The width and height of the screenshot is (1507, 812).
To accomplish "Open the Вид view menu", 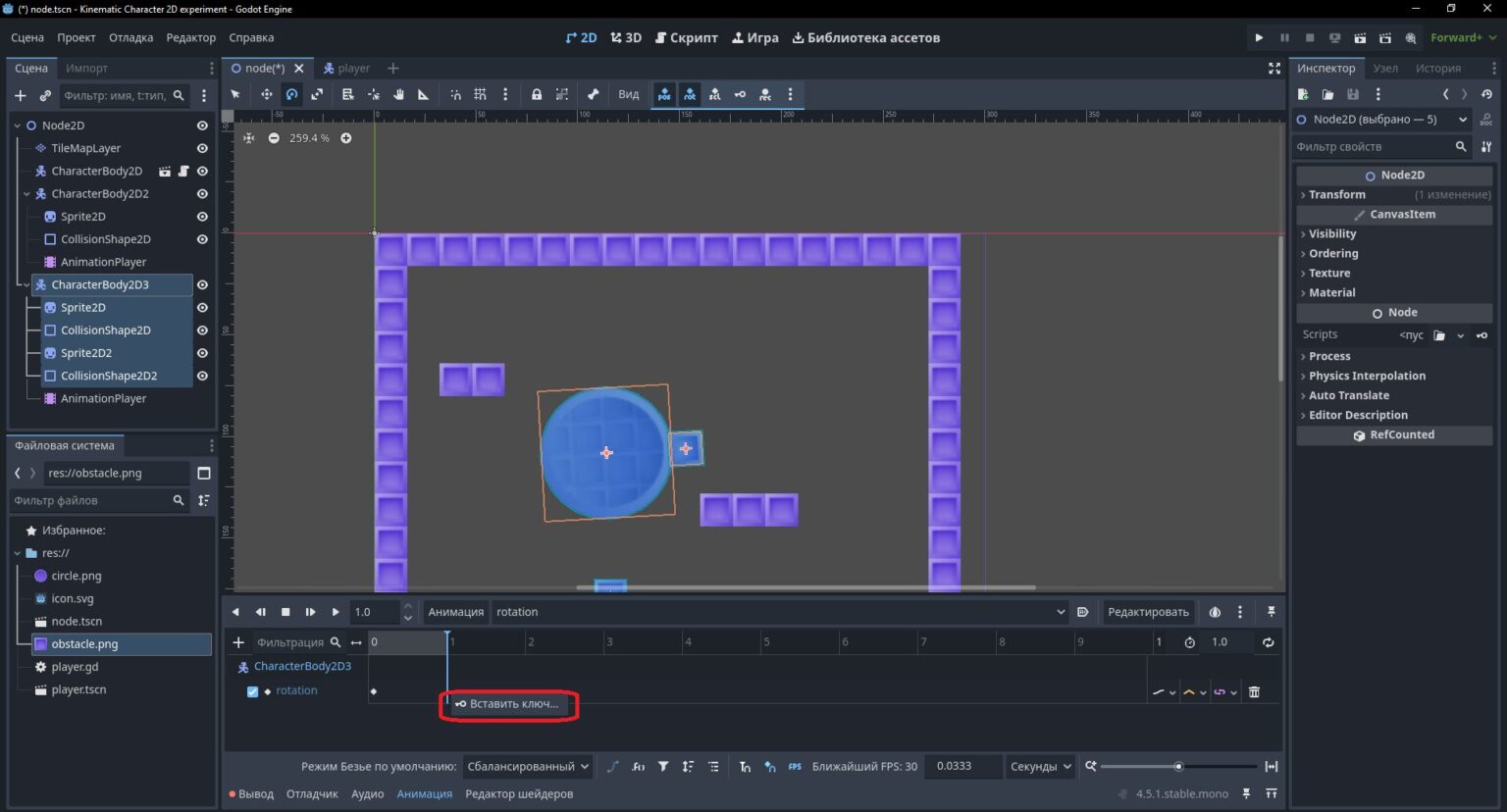I will pos(629,94).
